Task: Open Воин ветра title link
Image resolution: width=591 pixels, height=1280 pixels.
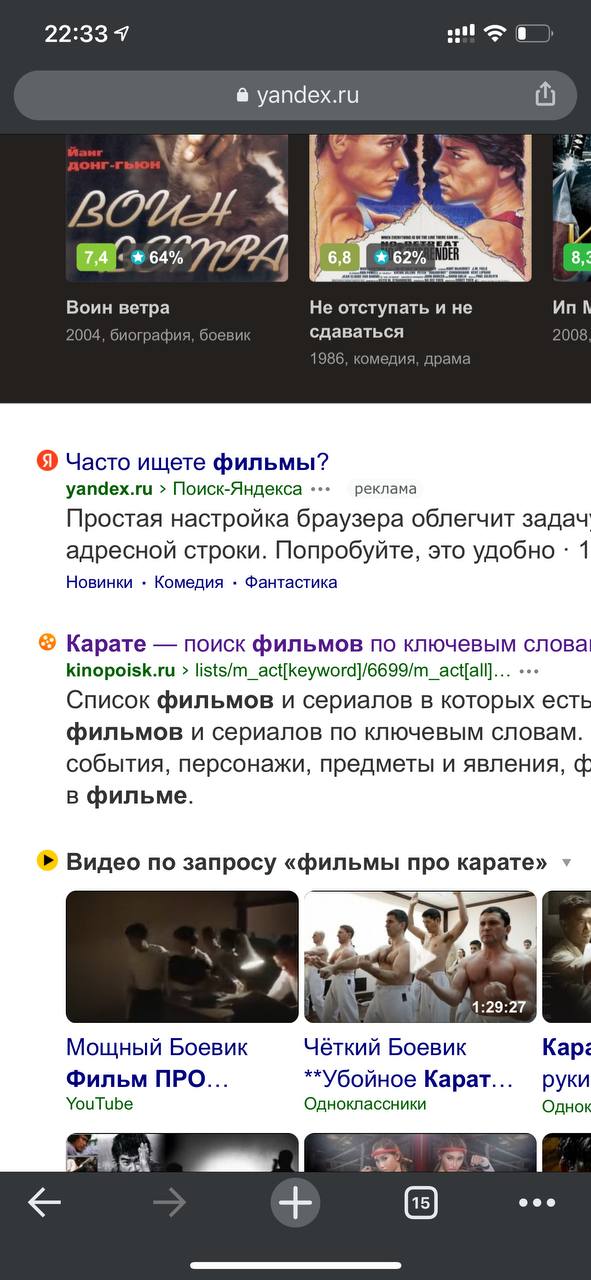Action: point(118,307)
